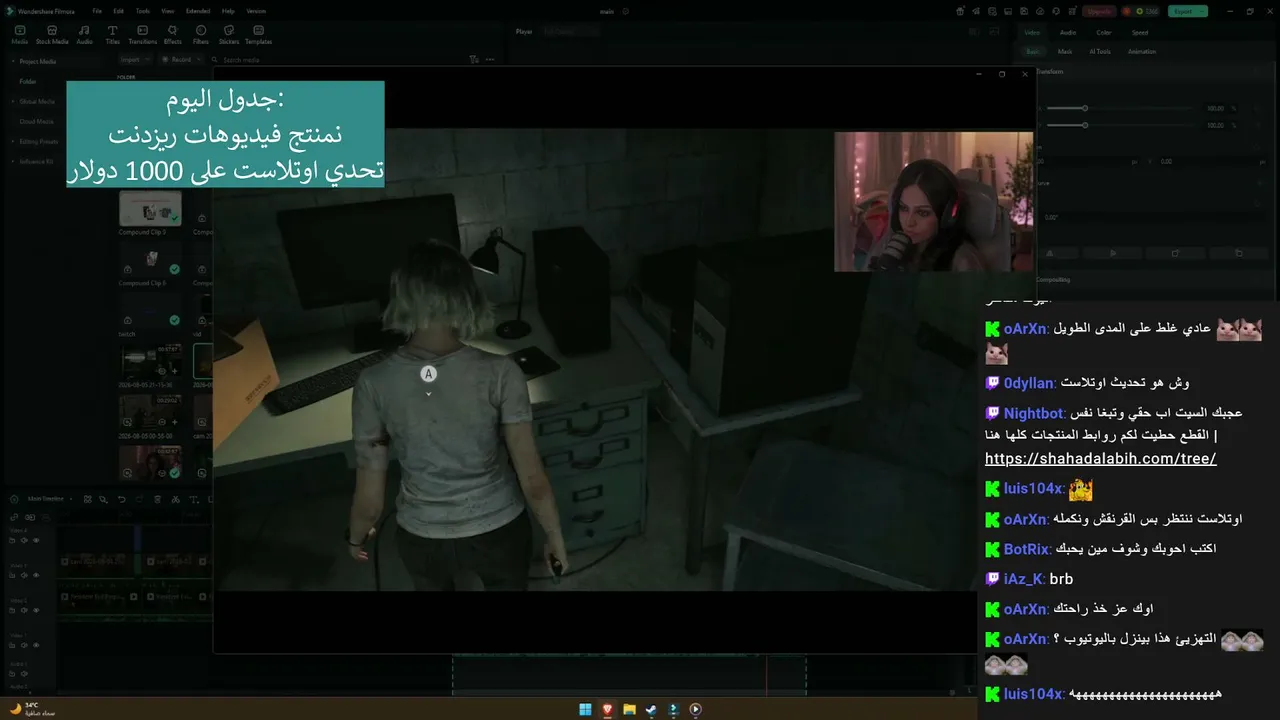Select the Folder item under Project Media

pyautogui.click(x=28, y=81)
